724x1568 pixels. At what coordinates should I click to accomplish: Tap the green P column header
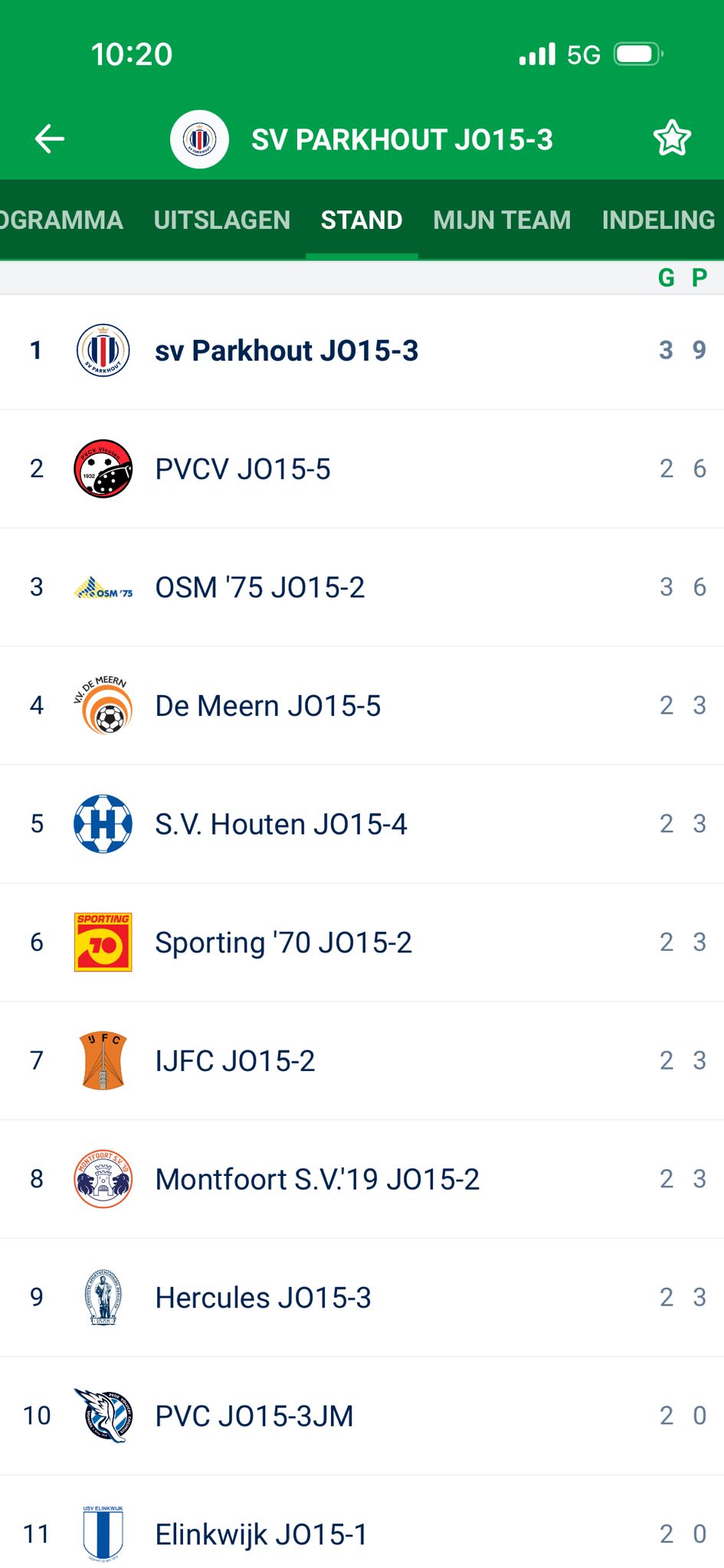(x=699, y=277)
